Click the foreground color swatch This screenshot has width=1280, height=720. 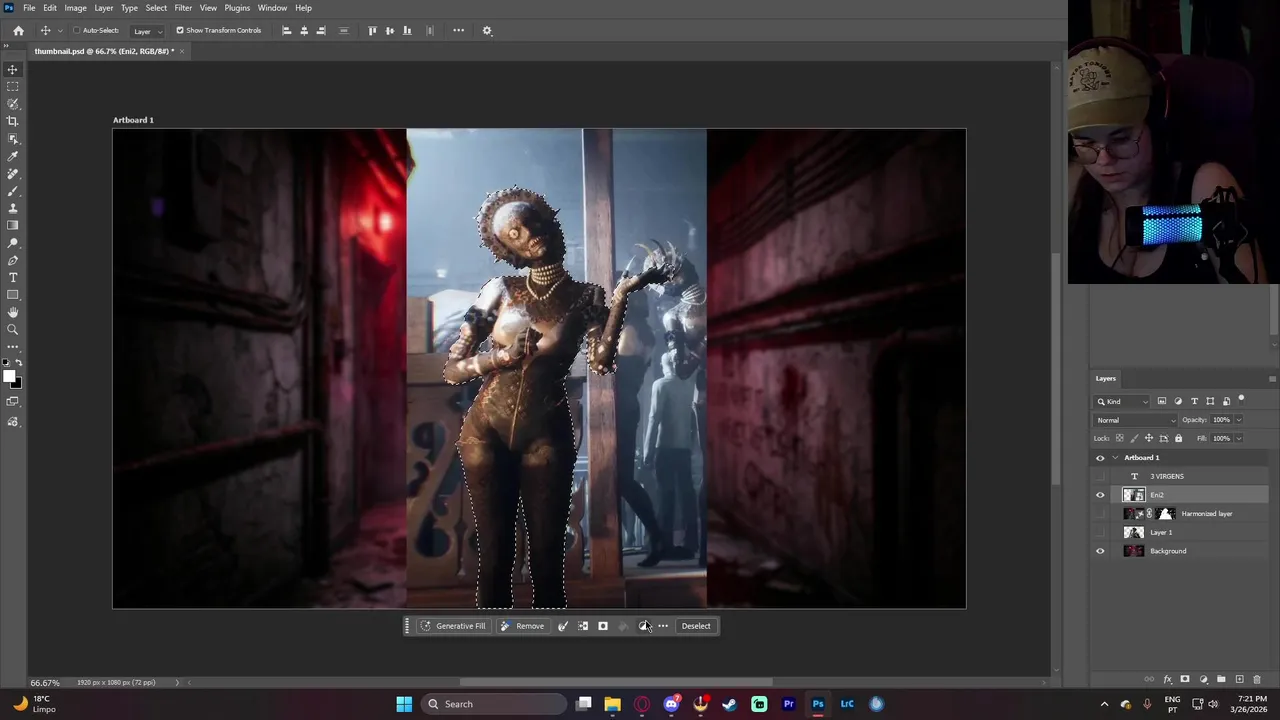click(x=8, y=377)
